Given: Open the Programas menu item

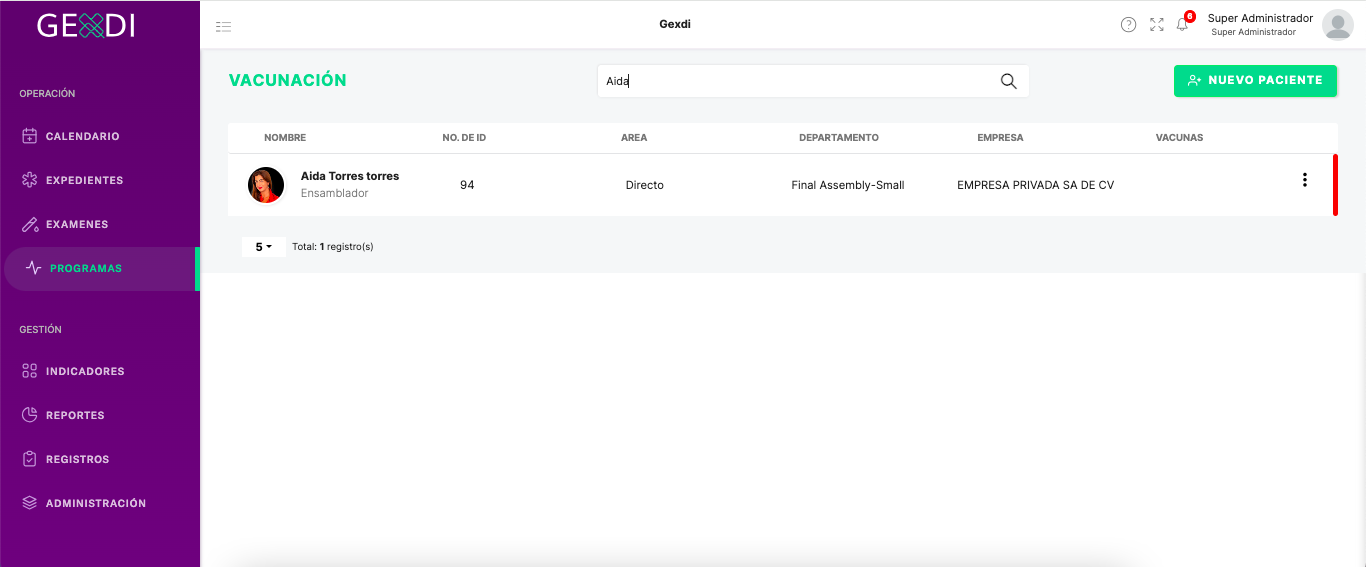Looking at the screenshot, I should (x=100, y=268).
